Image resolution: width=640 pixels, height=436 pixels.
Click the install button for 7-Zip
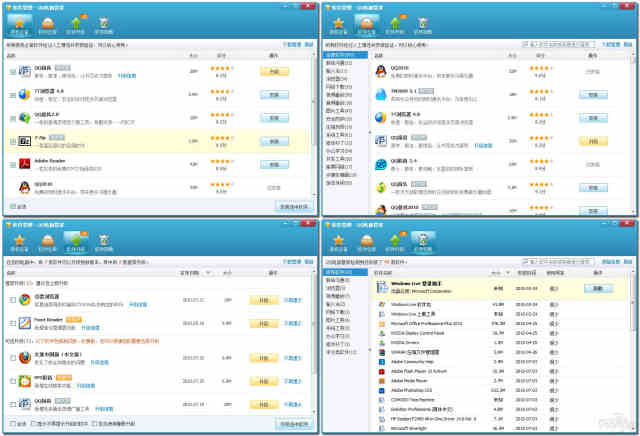coord(274,141)
